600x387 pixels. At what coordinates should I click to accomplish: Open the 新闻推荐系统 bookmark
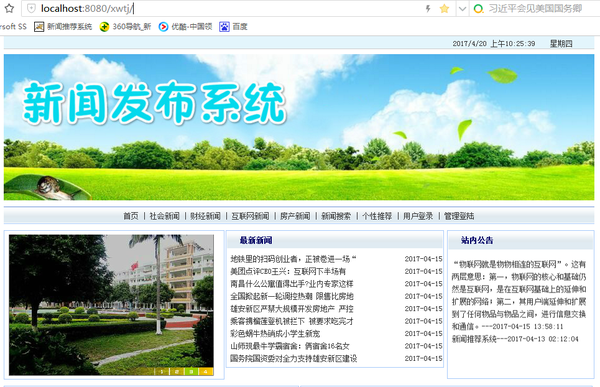63,26
